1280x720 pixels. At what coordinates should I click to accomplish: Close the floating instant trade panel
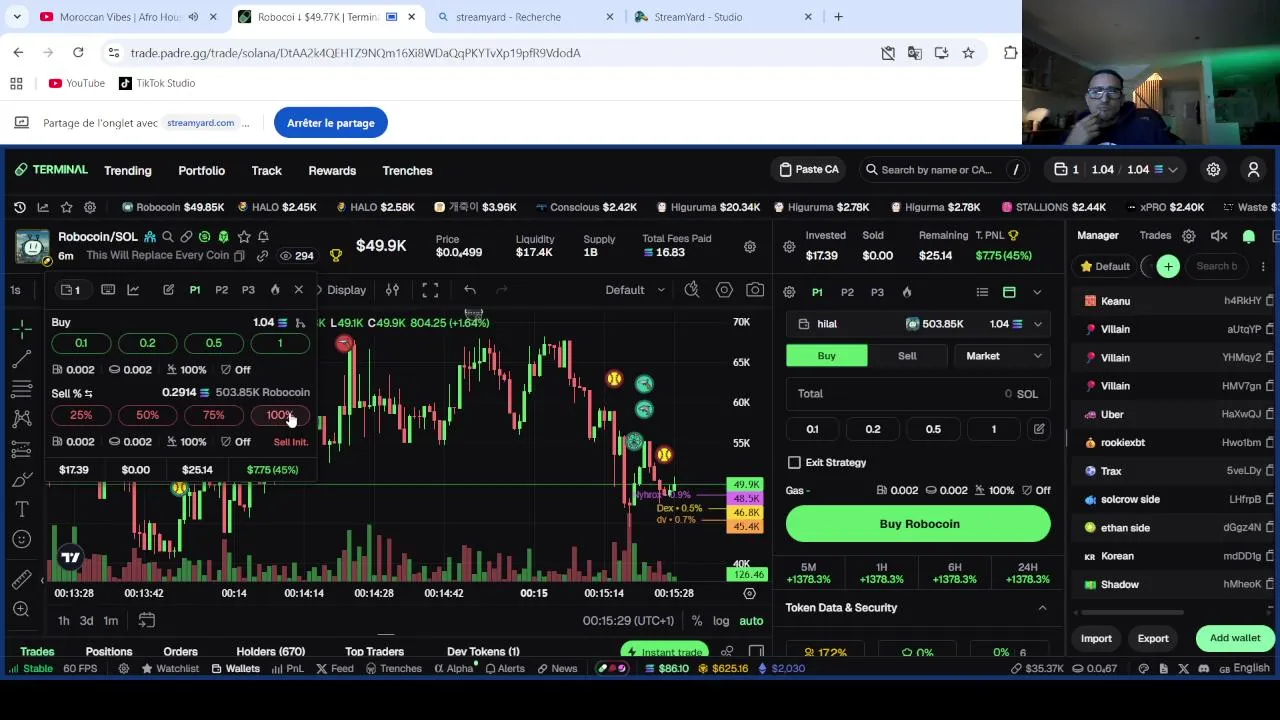298,290
